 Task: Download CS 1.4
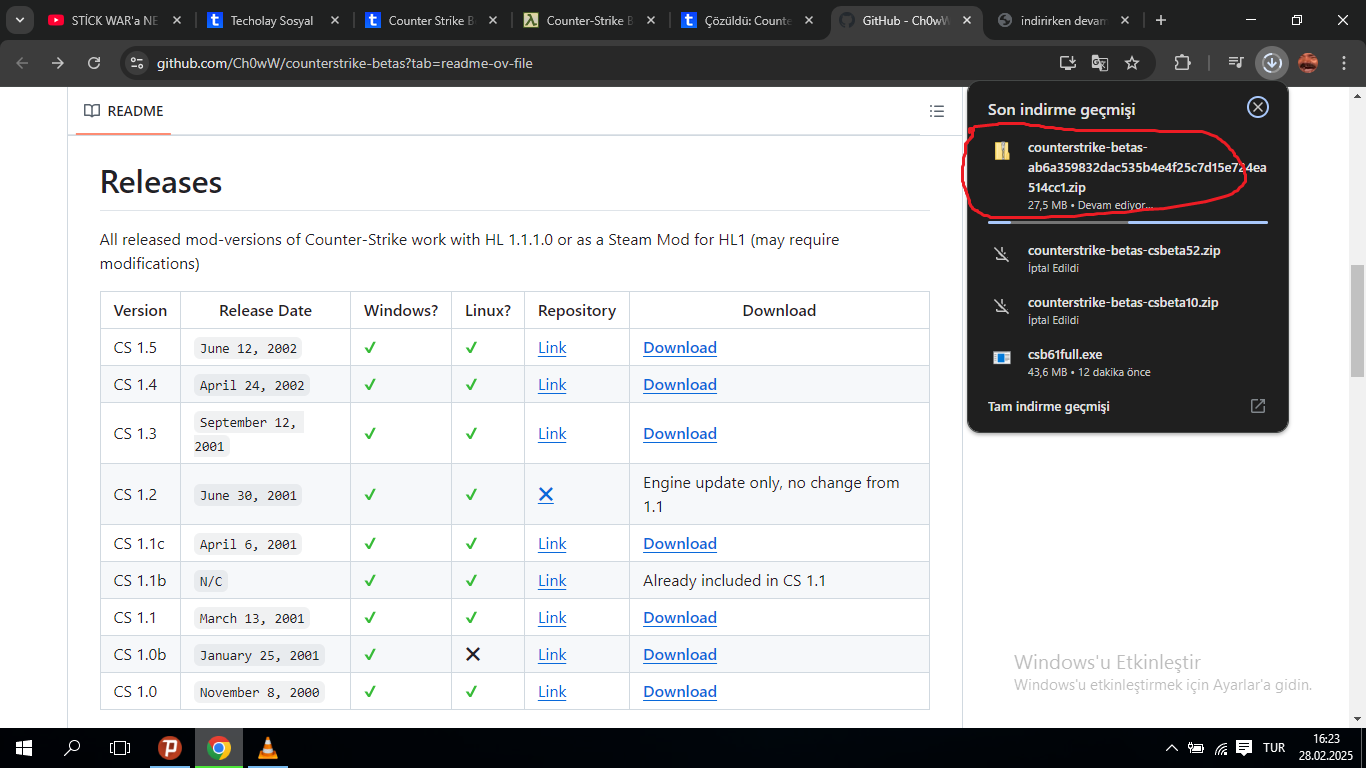(x=680, y=385)
